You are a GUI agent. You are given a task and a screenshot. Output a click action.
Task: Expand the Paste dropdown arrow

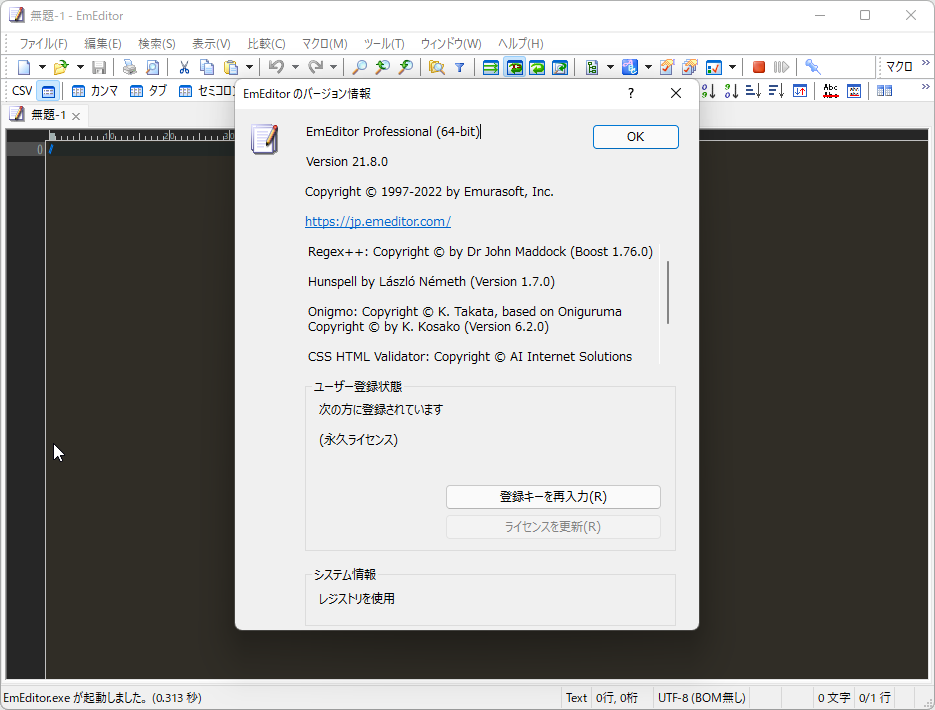(x=249, y=66)
